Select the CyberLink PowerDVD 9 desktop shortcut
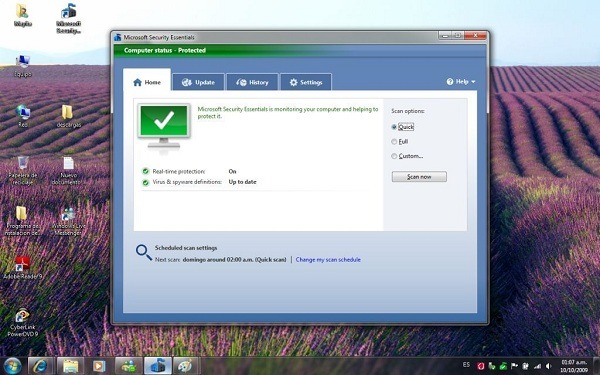The width and height of the screenshot is (600, 375). pos(23,323)
